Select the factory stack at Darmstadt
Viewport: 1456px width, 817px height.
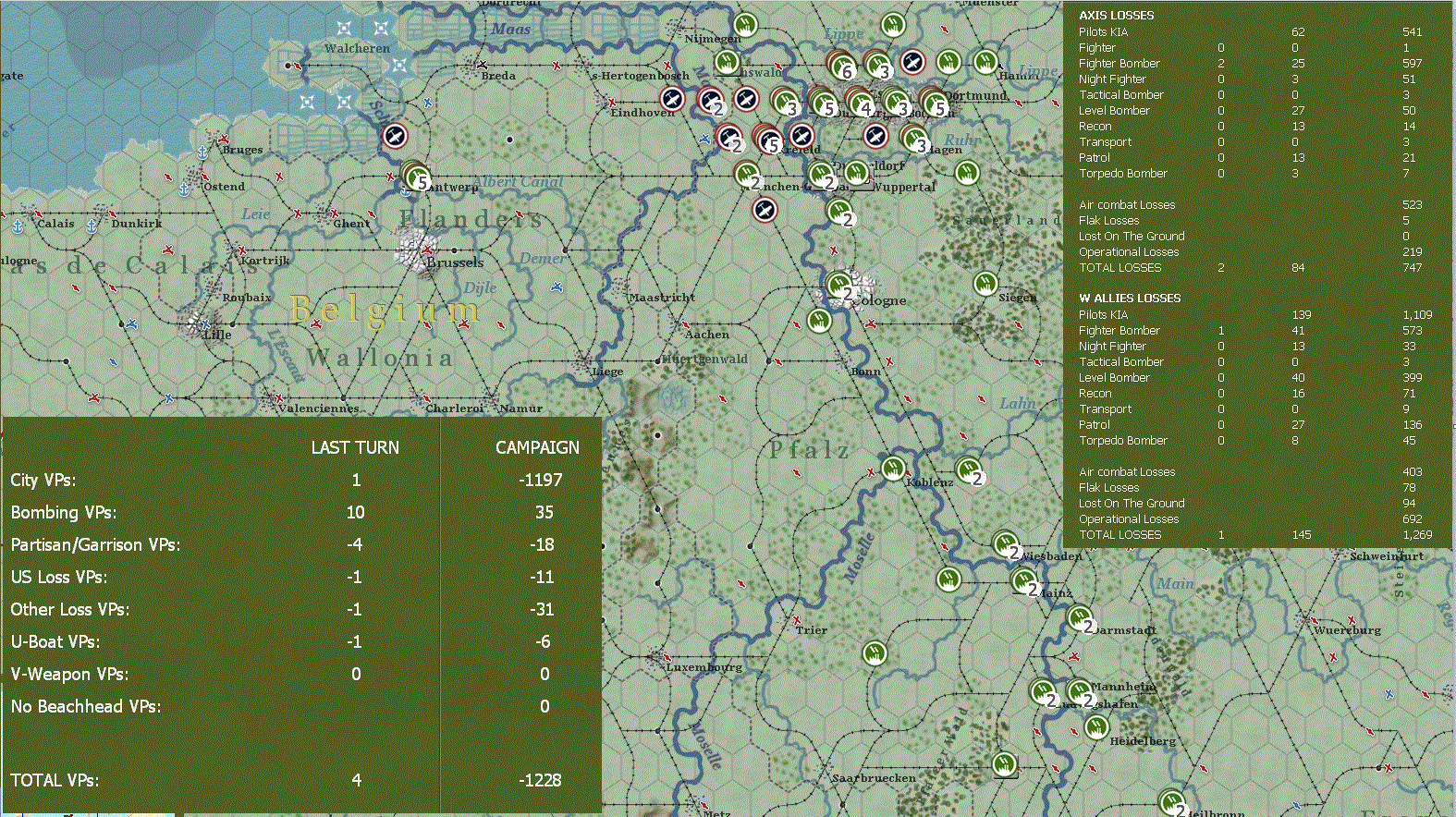pos(1080,618)
